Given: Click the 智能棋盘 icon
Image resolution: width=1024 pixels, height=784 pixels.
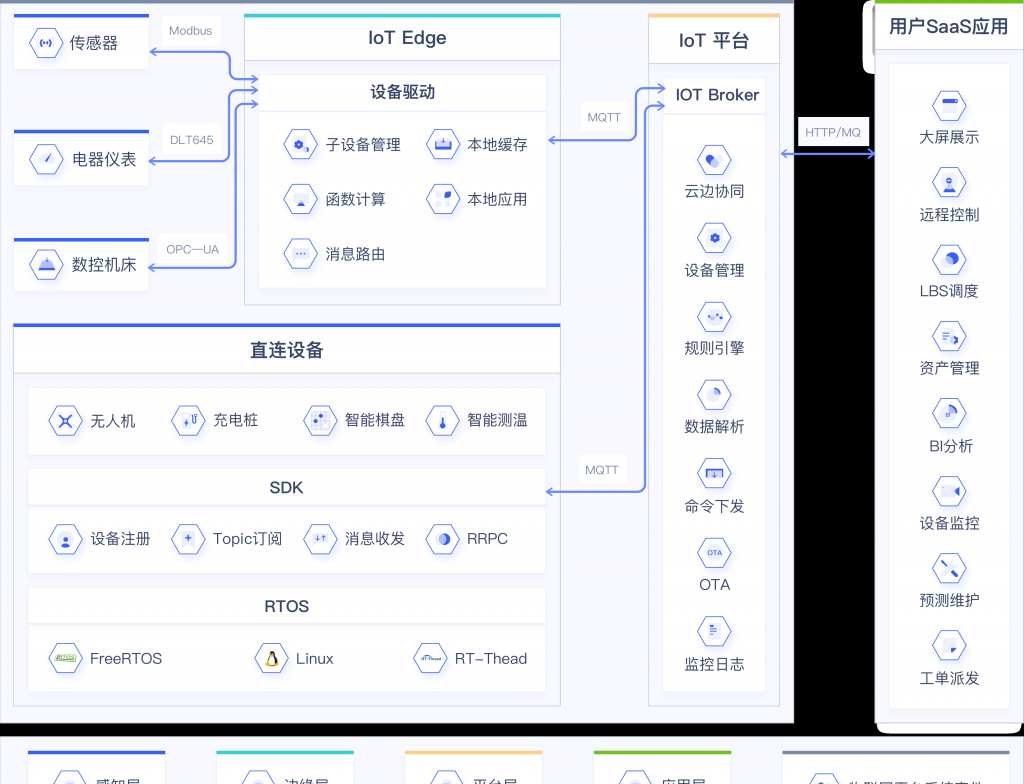Looking at the screenshot, I should [320, 421].
